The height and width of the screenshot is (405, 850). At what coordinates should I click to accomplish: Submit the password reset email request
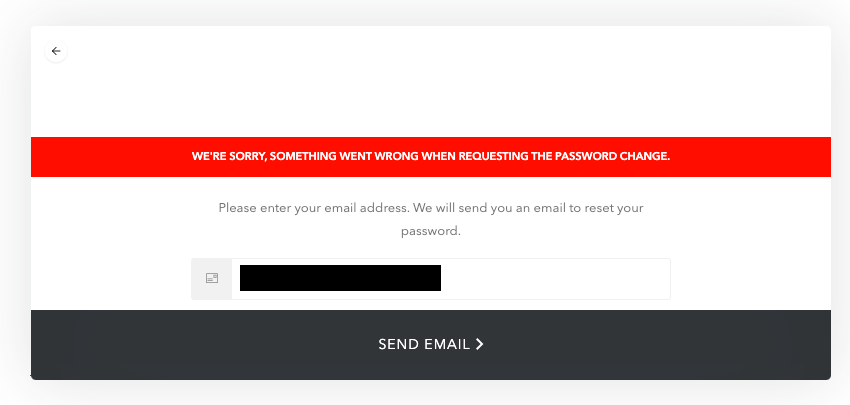pyautogui.click(x=430, y=345)
